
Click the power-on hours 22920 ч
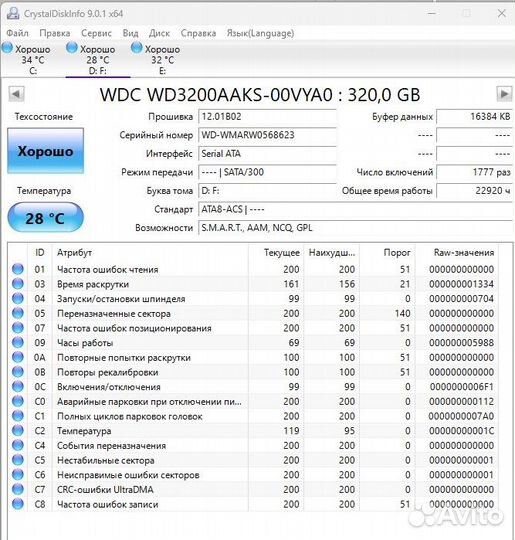tap(475, 191)
